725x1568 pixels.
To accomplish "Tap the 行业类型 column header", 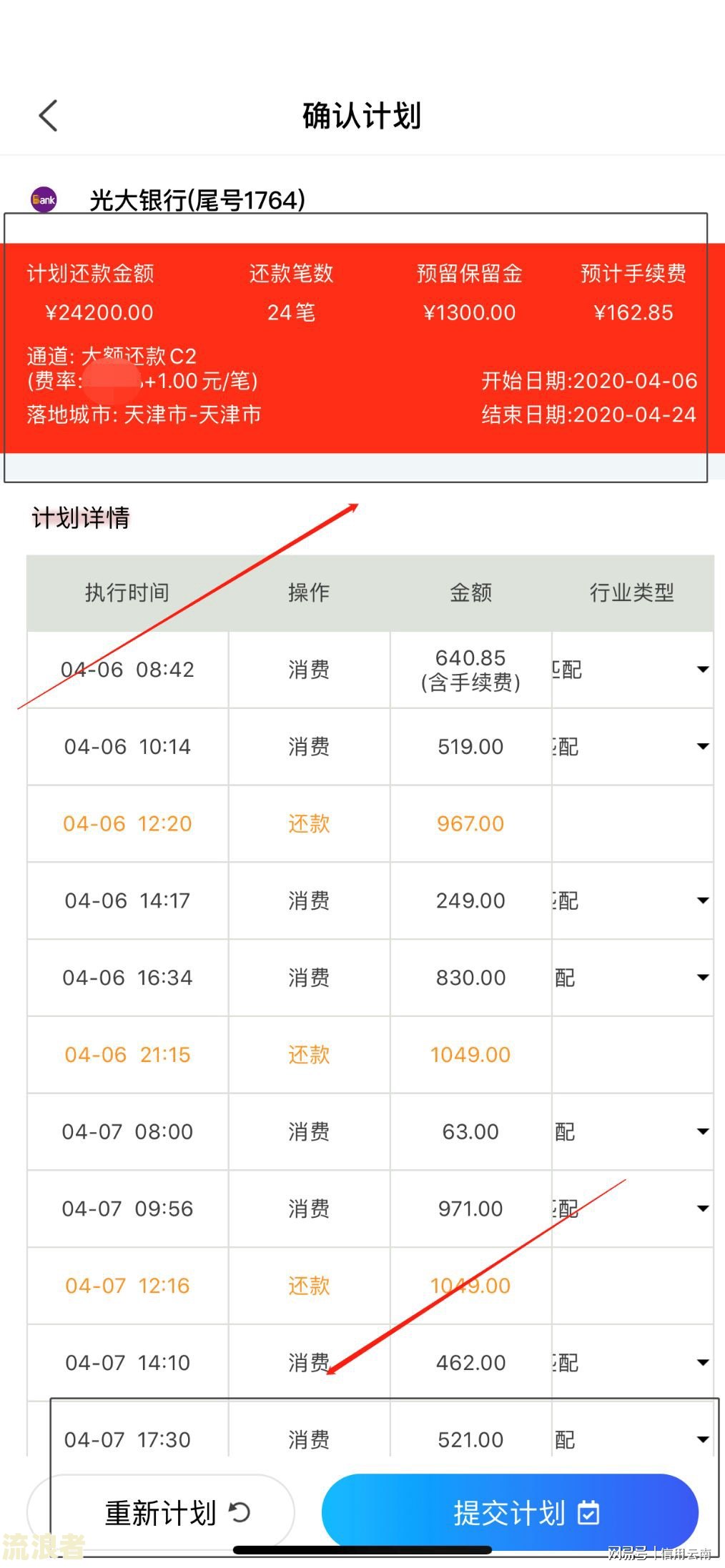I will point(632,592).
